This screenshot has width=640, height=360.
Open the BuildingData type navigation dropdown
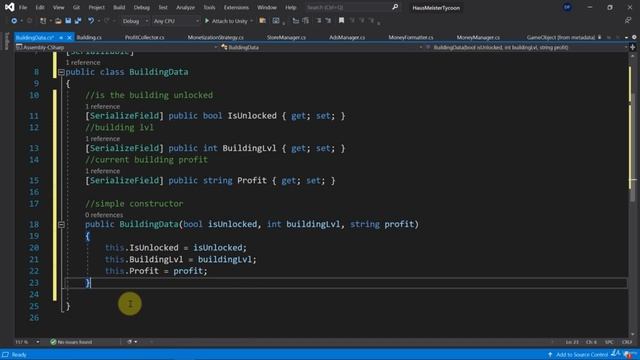(322, 47)
